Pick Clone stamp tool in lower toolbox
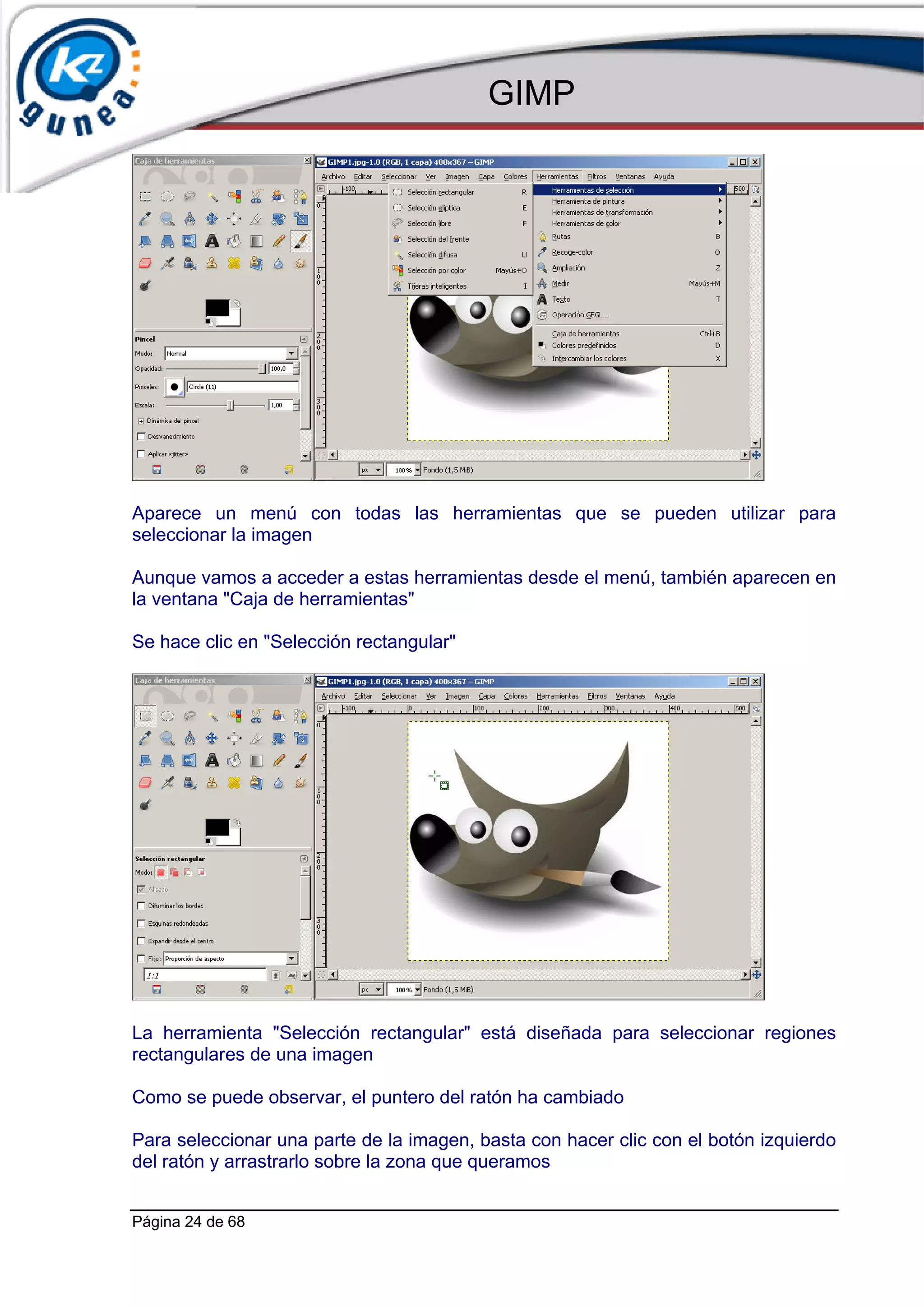The width and height of the screenshot is (924, 1307). pos(212,783)
